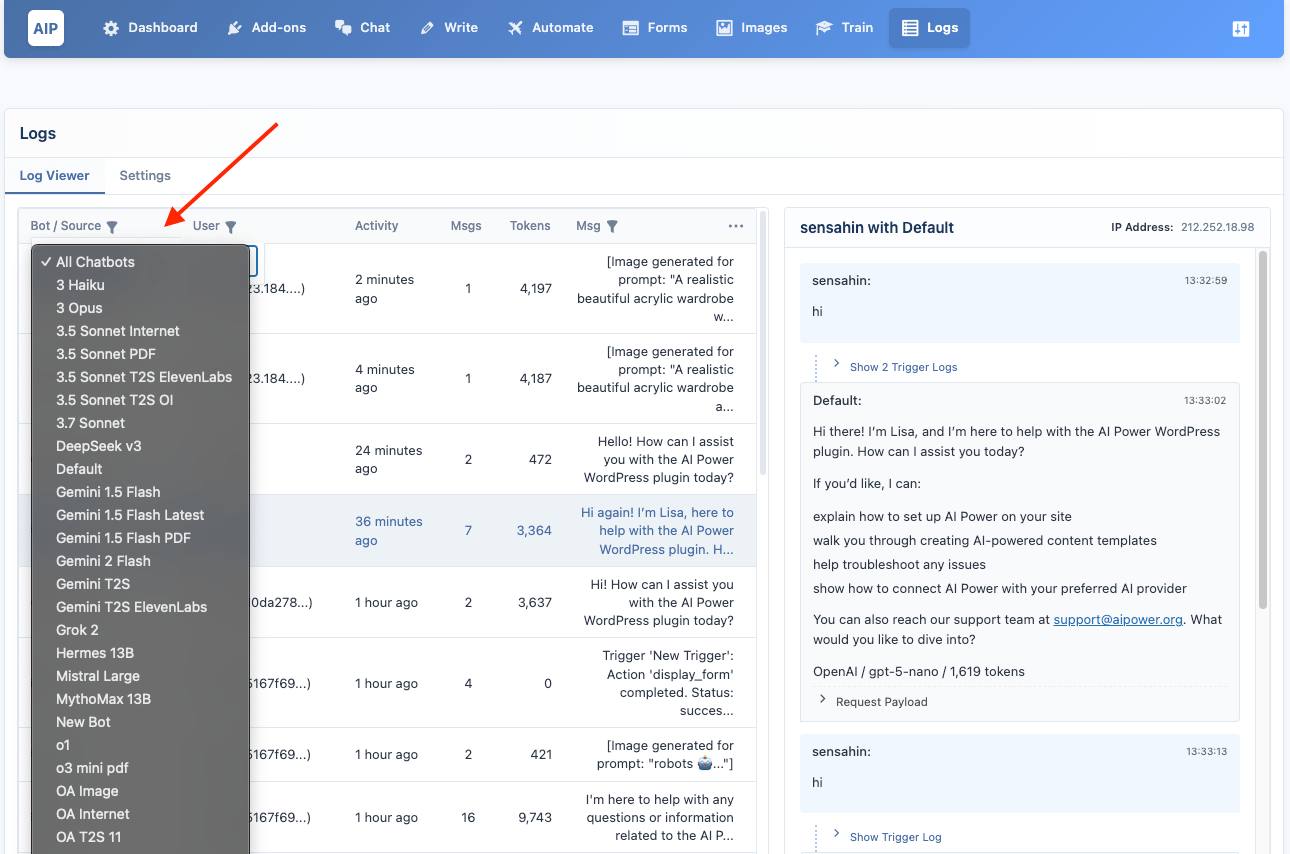Viewport: 1290px width, 854px height.
Task: Switch to the Settings tab
Action: point(145,176)
